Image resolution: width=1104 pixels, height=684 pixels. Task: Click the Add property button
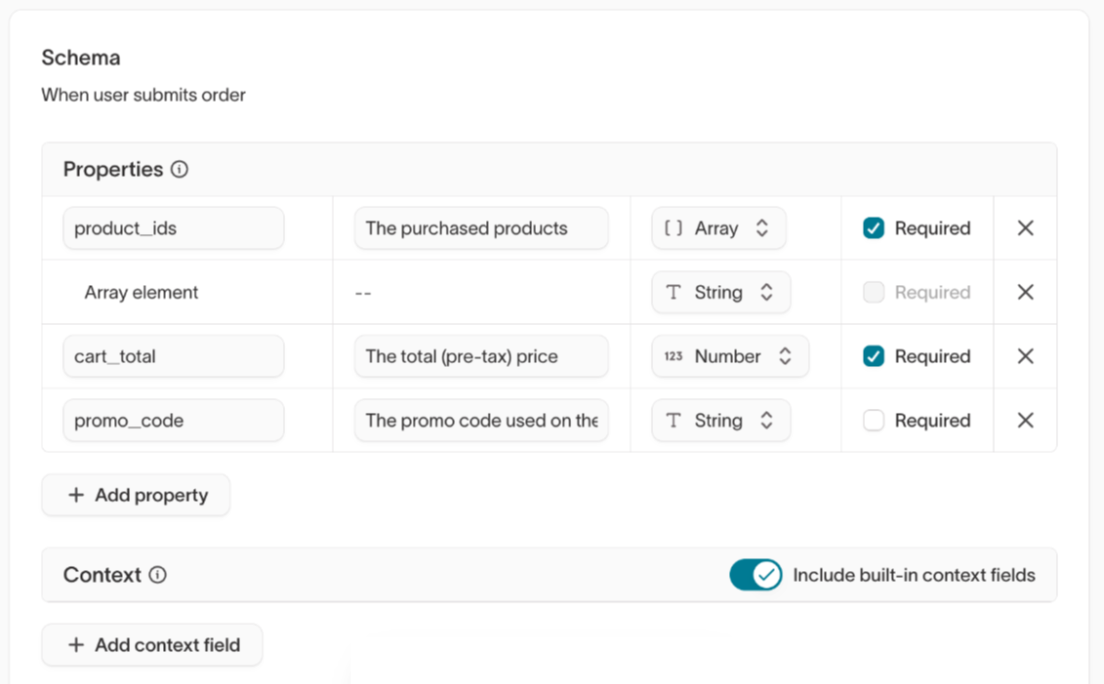point(136,495)
